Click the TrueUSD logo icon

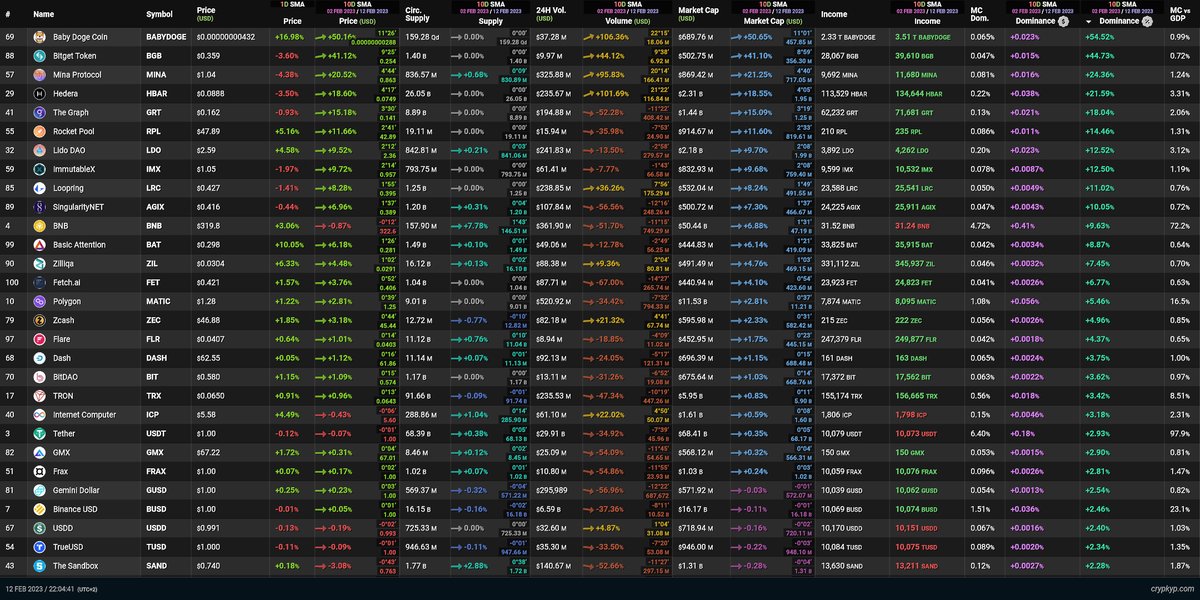point(39,547)
